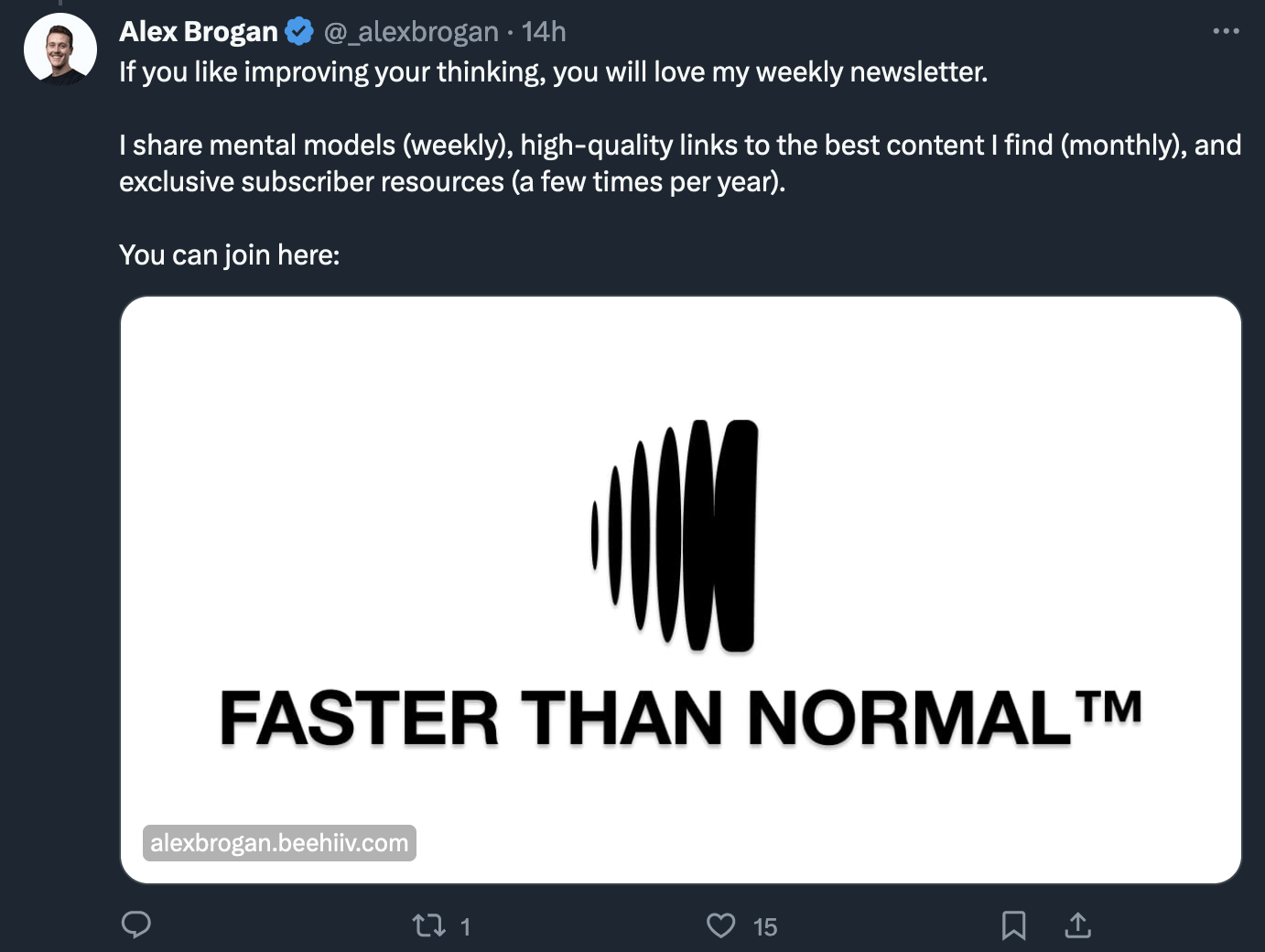Select the Alex Brogan display name
The image size is (1265, 952).
tap(198, 30)
